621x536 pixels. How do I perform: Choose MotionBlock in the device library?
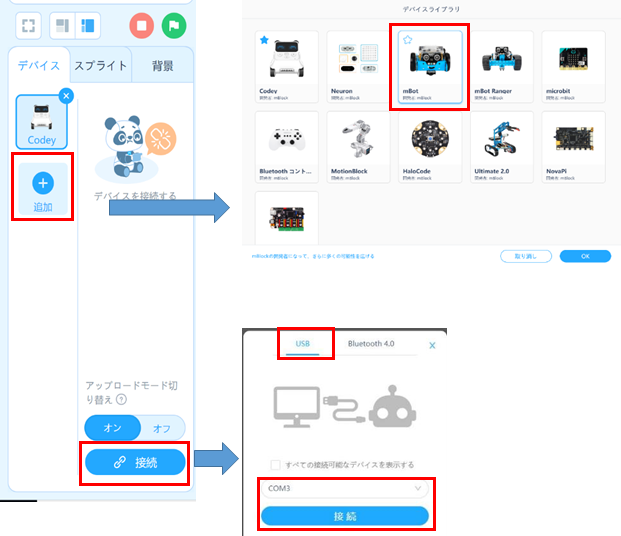point(358,147)
